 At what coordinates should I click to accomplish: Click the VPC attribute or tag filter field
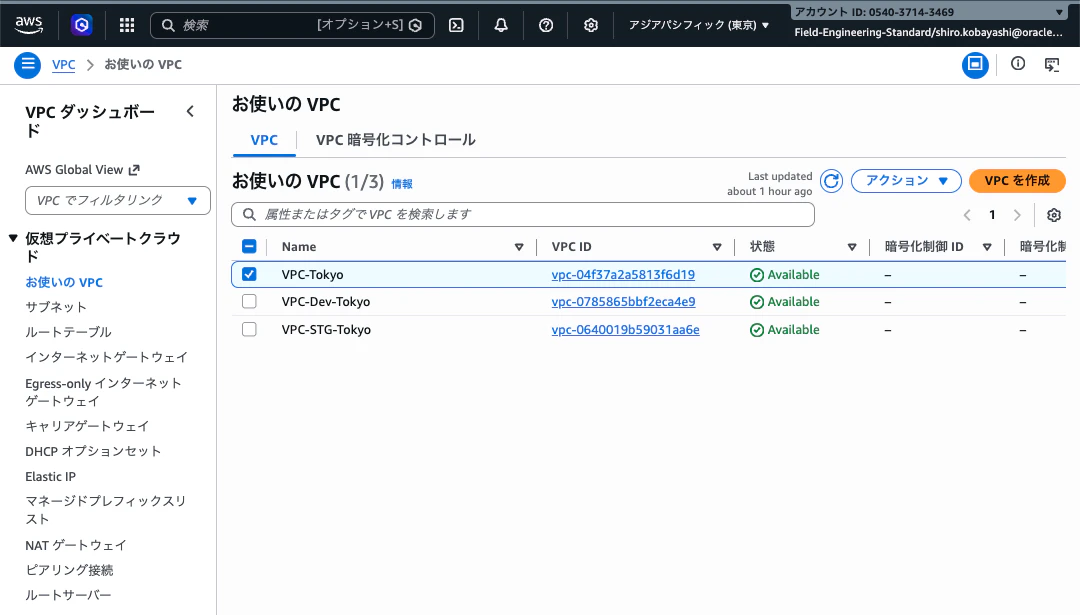(x=523, y=214)
